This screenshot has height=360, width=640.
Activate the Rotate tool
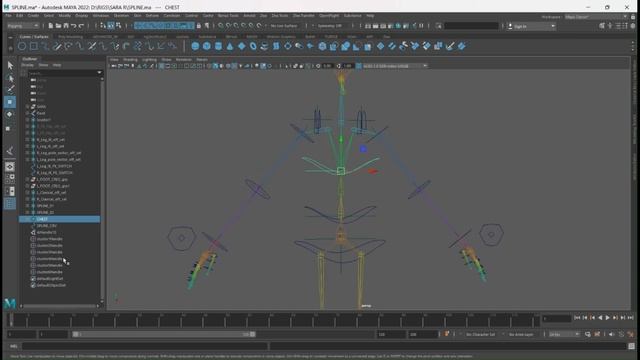coord(10,115)
